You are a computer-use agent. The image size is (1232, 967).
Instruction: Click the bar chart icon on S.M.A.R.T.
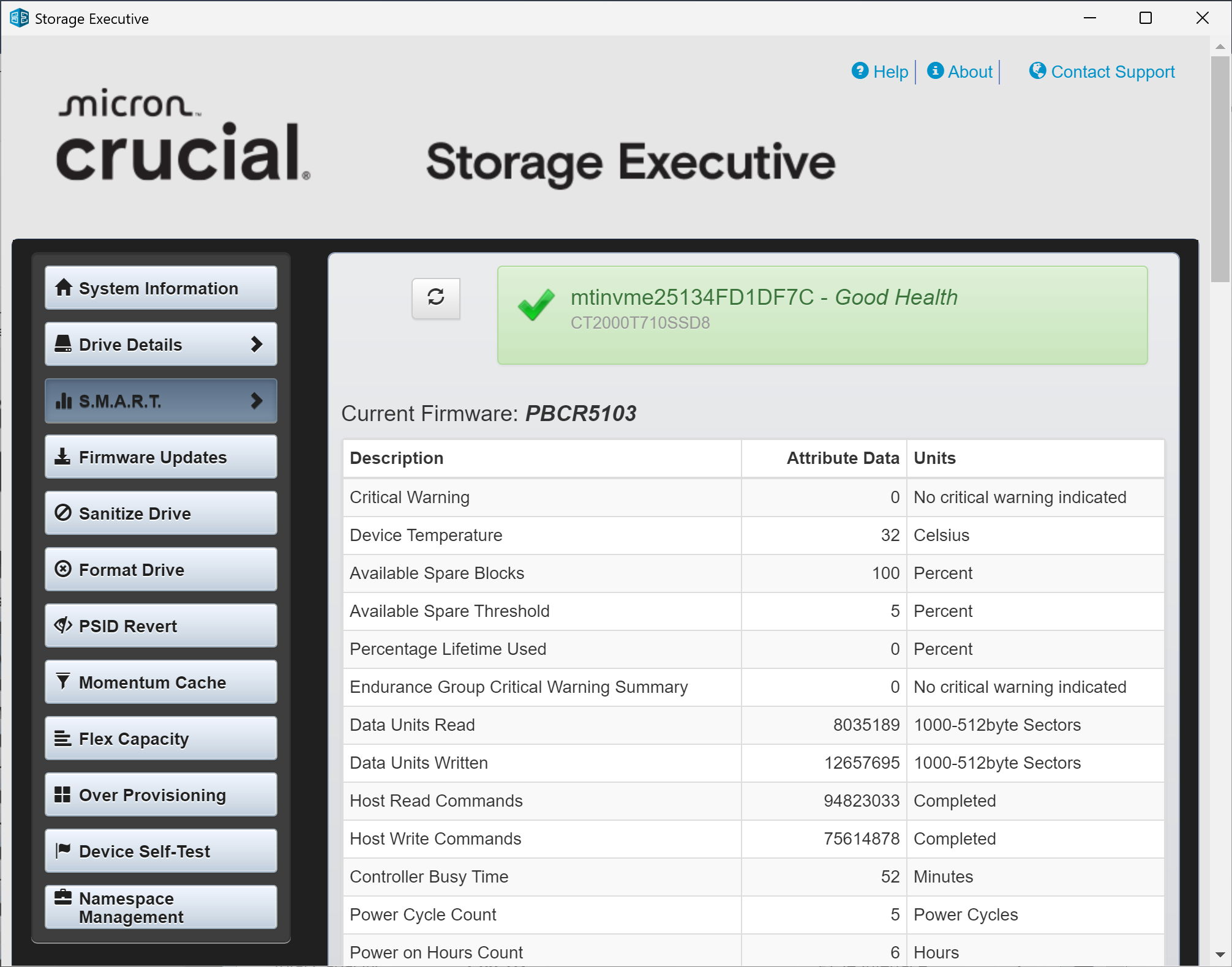tap(63, 401)
